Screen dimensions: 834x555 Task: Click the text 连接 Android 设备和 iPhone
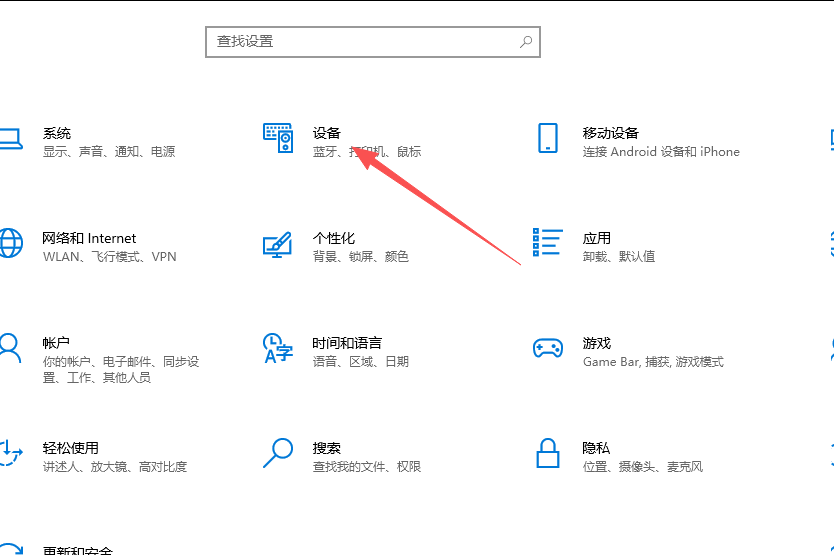coord(661,152)
